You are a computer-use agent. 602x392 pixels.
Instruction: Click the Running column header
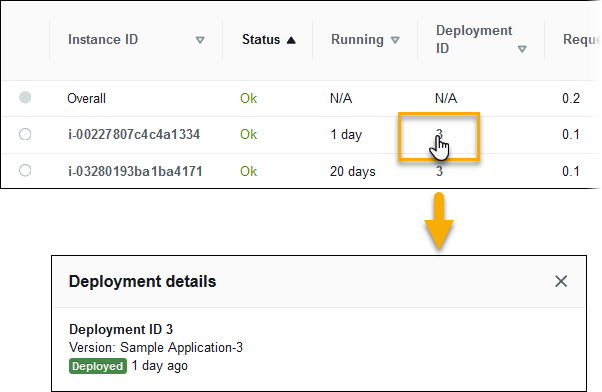tap(357, 40)
